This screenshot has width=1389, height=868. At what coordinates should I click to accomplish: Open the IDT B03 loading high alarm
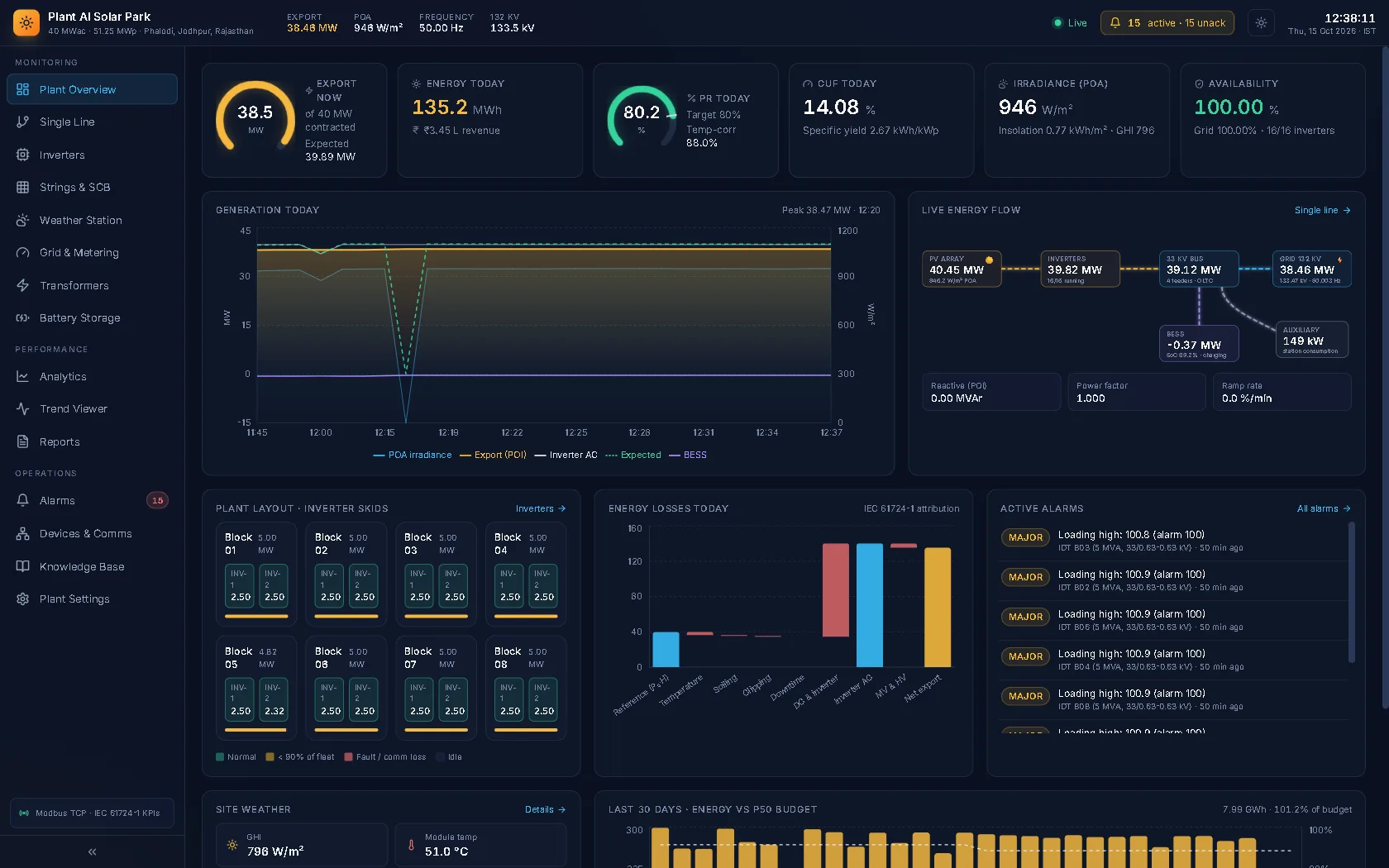[1172, 541]
